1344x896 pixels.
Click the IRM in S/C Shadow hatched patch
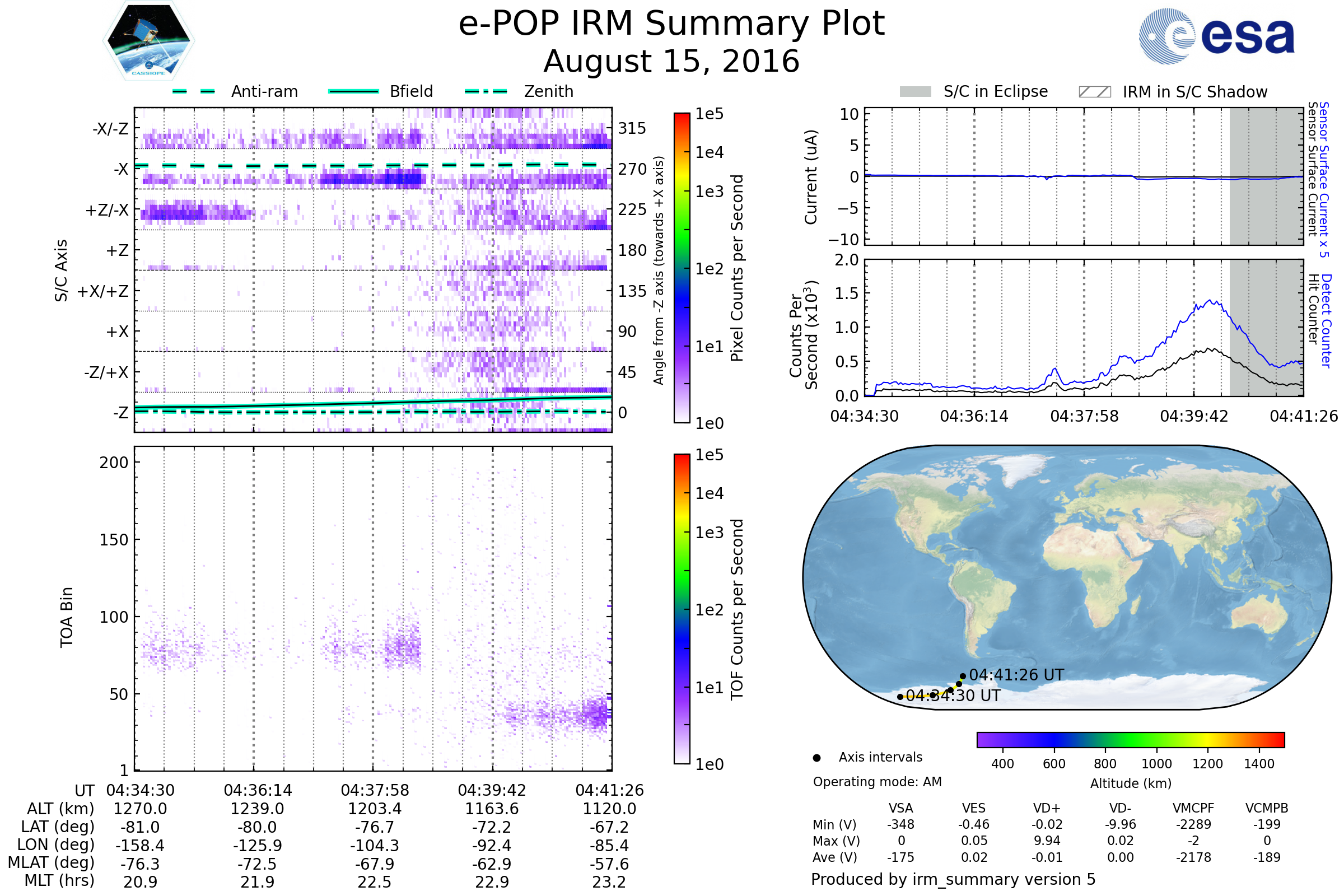coord(1094,92)
